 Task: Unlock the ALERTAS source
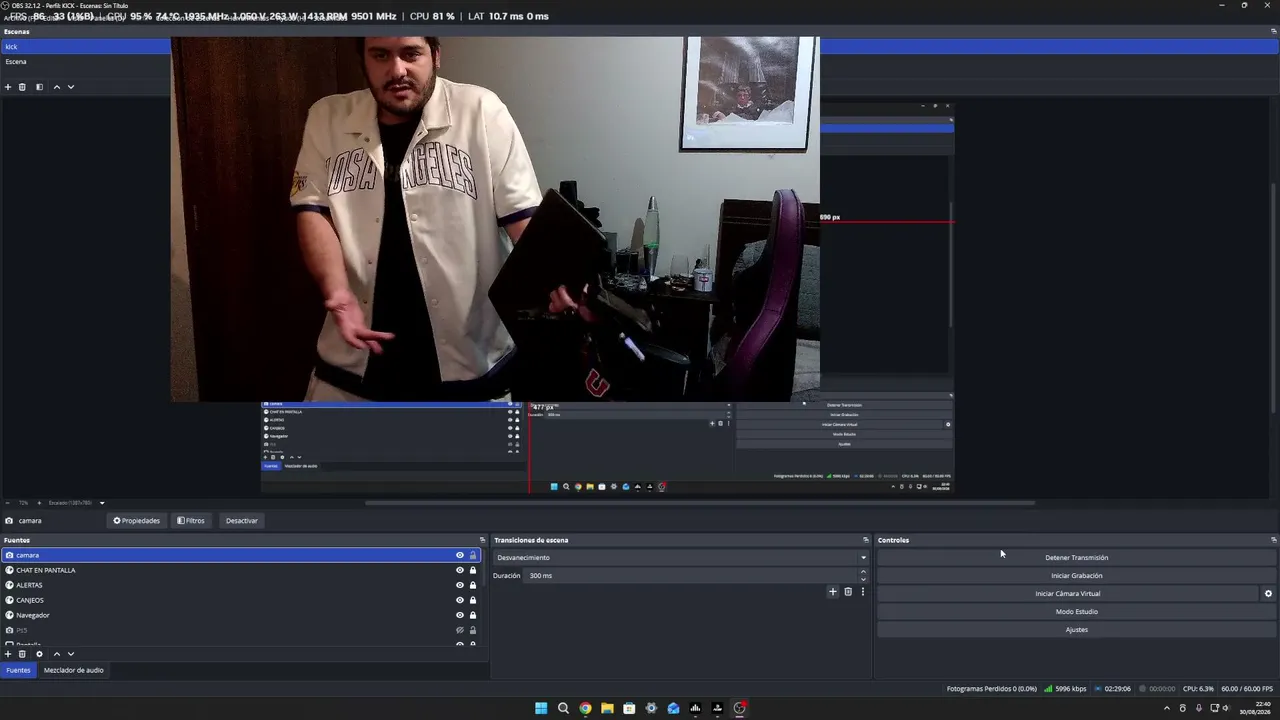pos(473,585)
